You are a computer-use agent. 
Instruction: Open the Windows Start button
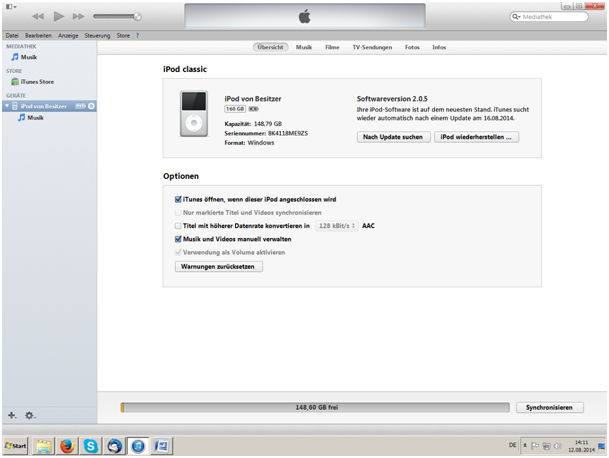[x=16, y=446]
